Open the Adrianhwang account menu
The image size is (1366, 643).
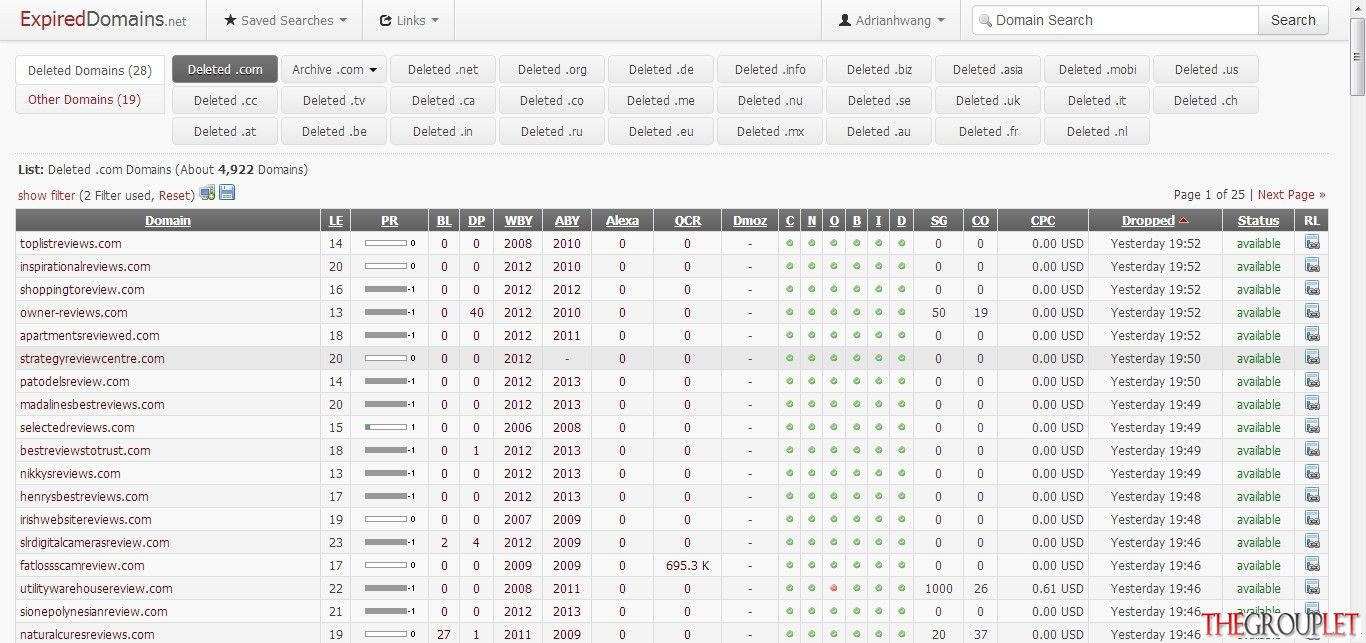click(891, 20)
